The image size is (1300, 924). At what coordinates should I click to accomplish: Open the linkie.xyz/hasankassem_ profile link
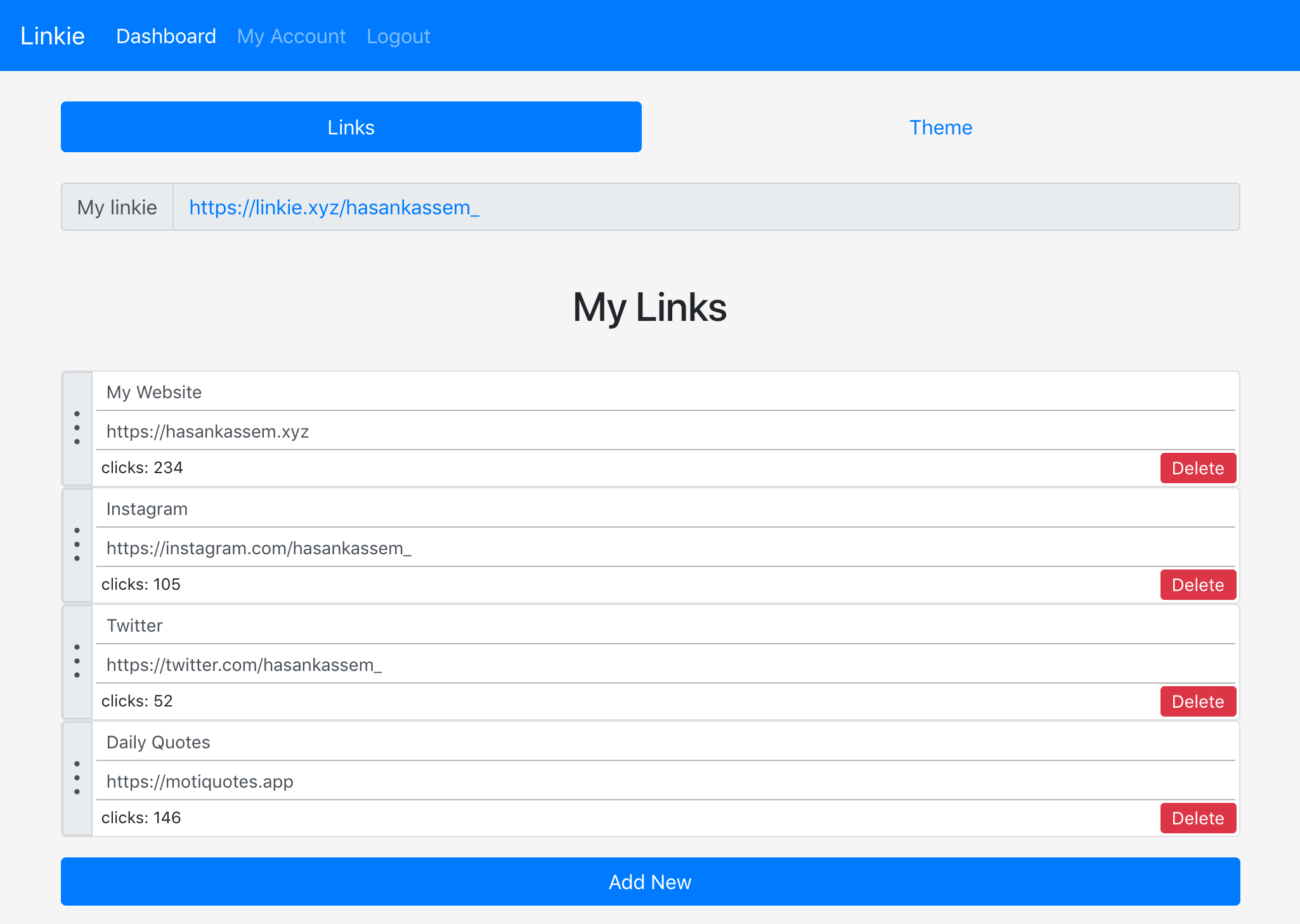click(x=334, y=207)
